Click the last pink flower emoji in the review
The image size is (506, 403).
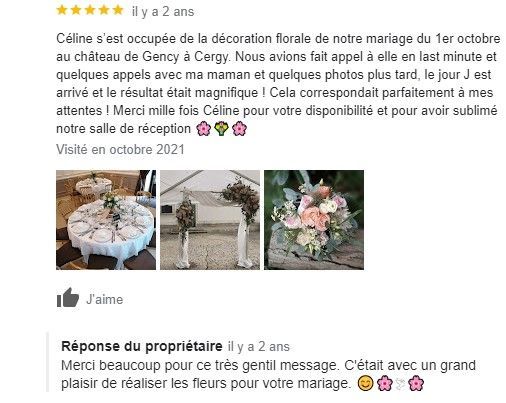click(239, 129)
